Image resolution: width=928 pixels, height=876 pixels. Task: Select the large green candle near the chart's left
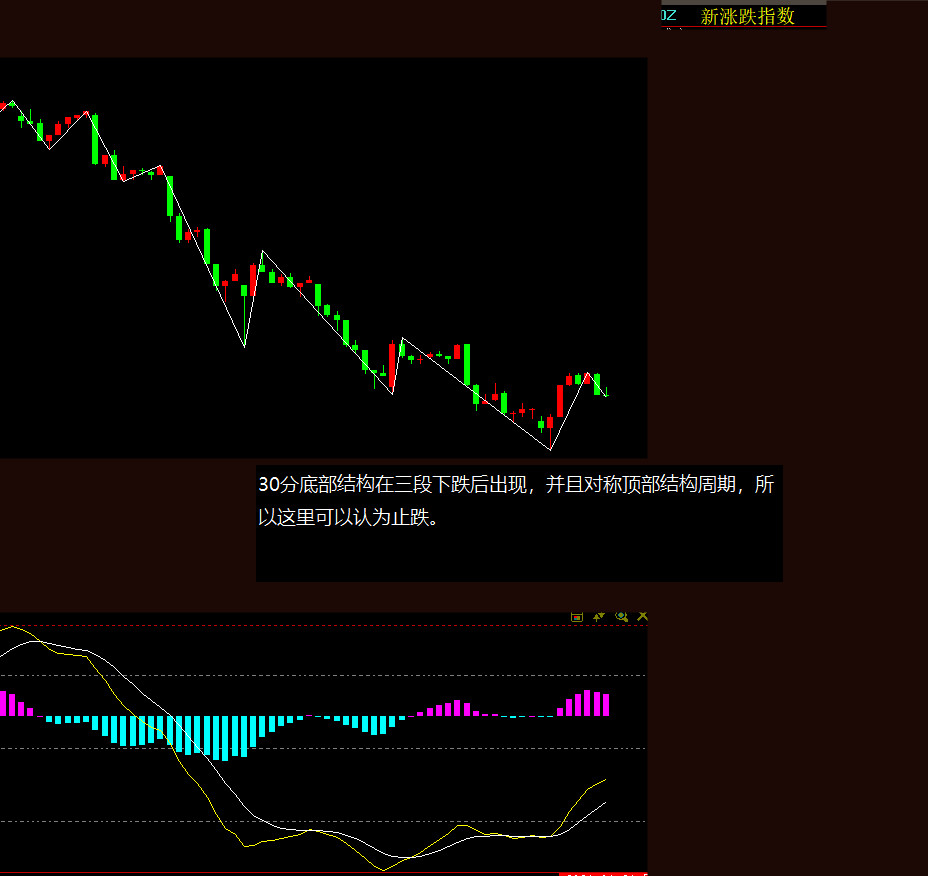(95, 139)
